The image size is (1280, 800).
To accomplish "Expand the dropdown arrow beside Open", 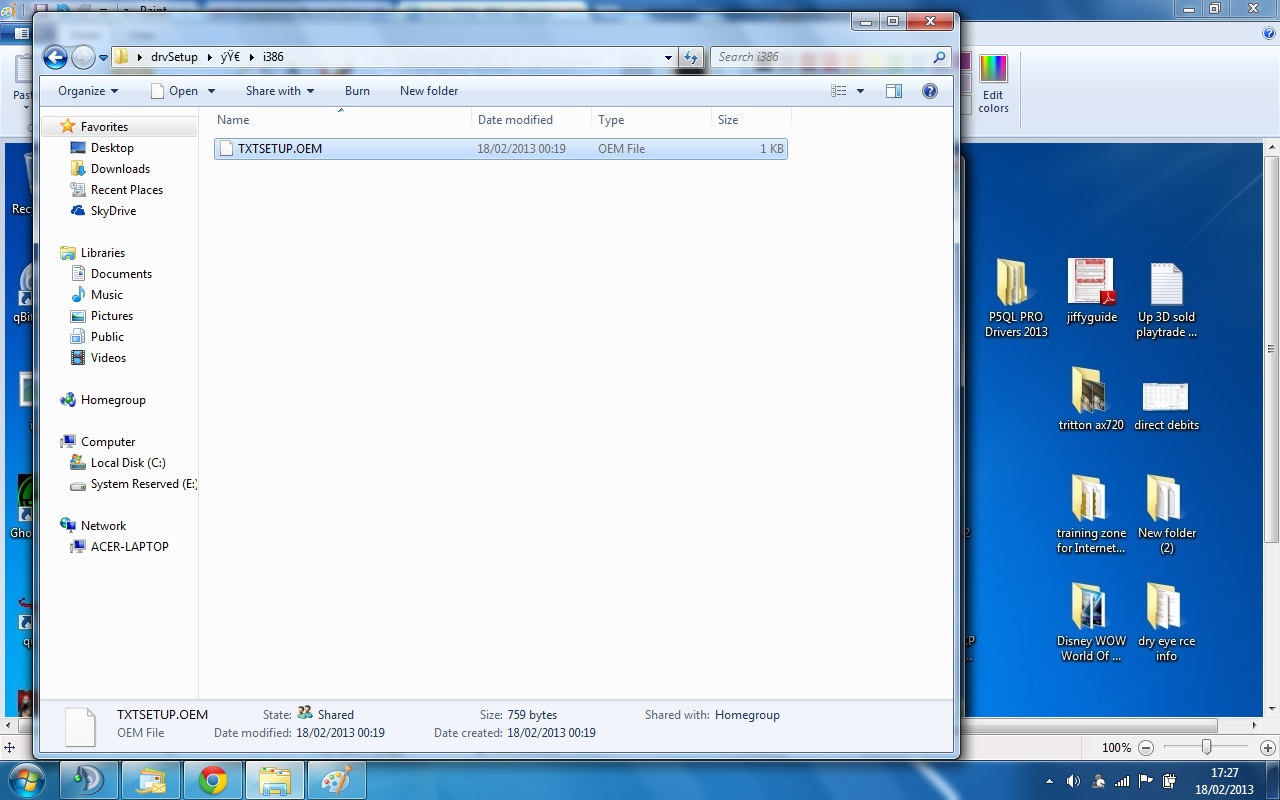I will pyautogui.click(x=211, y=91).
